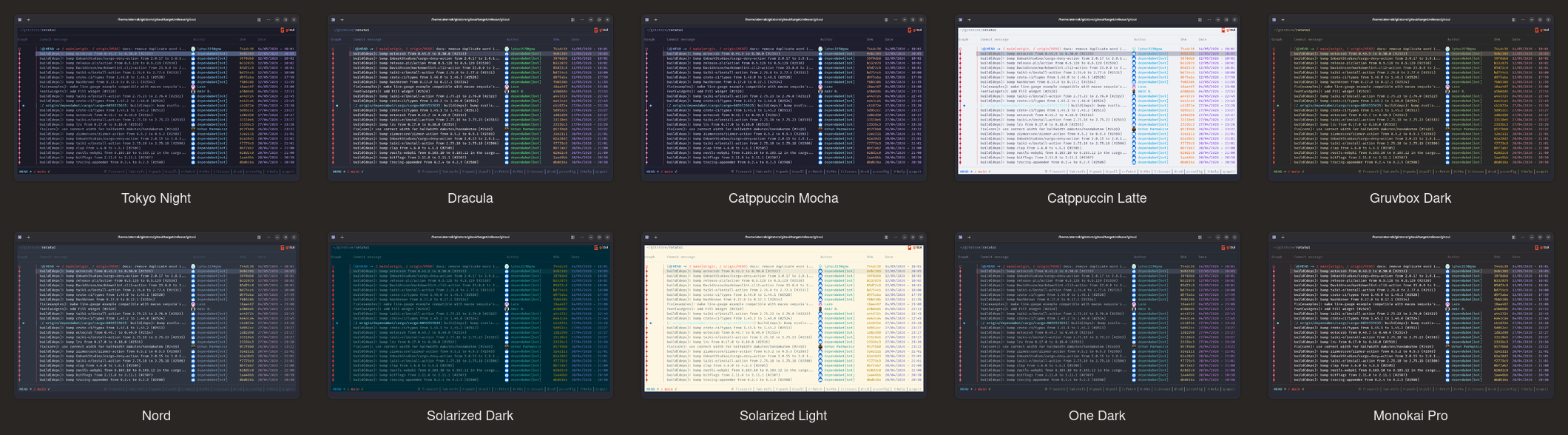Click the terminal icon at the left of the One Dark title bar

tap(961, 237)
